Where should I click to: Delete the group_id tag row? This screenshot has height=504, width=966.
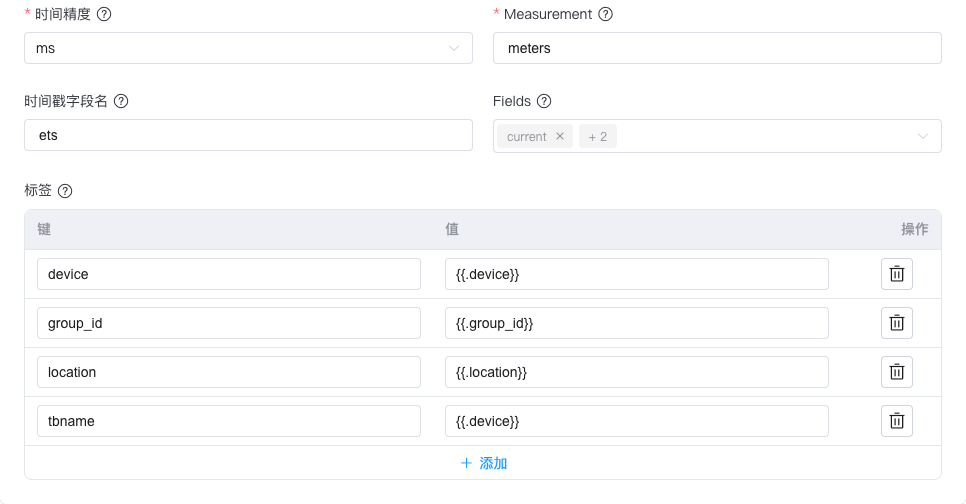896,323
